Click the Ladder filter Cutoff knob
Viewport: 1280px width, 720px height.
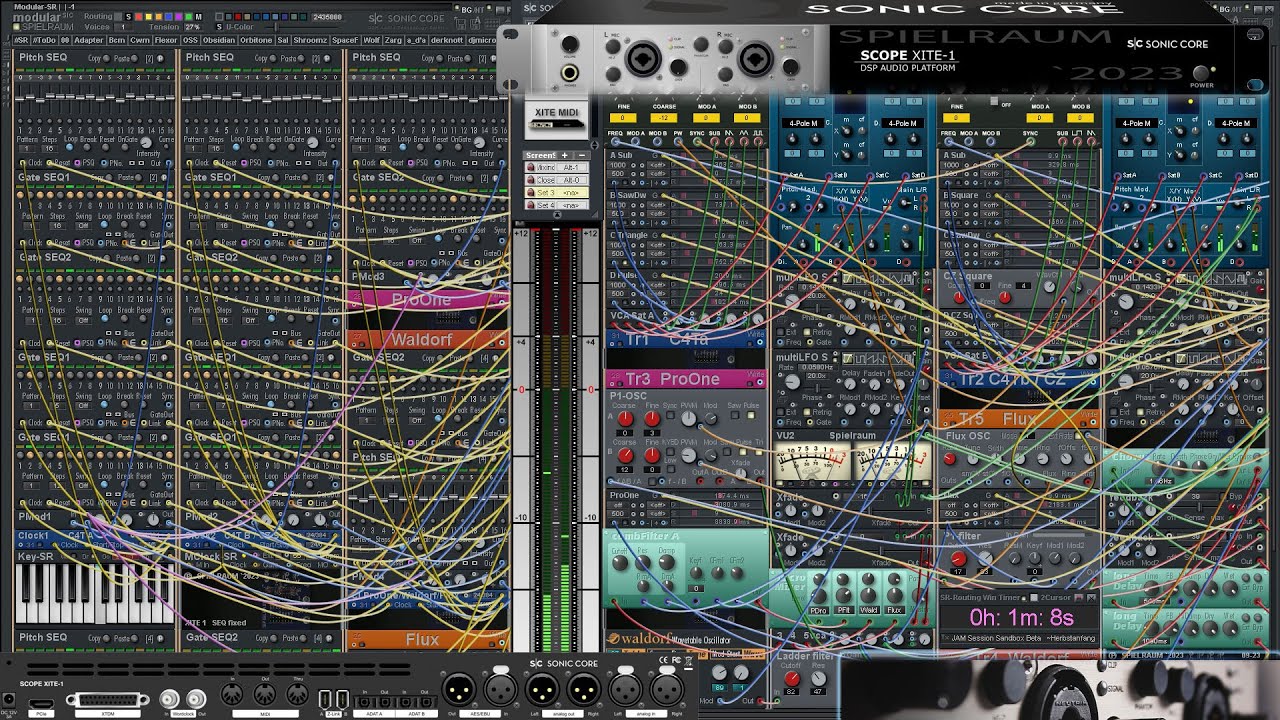click(x=791, y=679)
